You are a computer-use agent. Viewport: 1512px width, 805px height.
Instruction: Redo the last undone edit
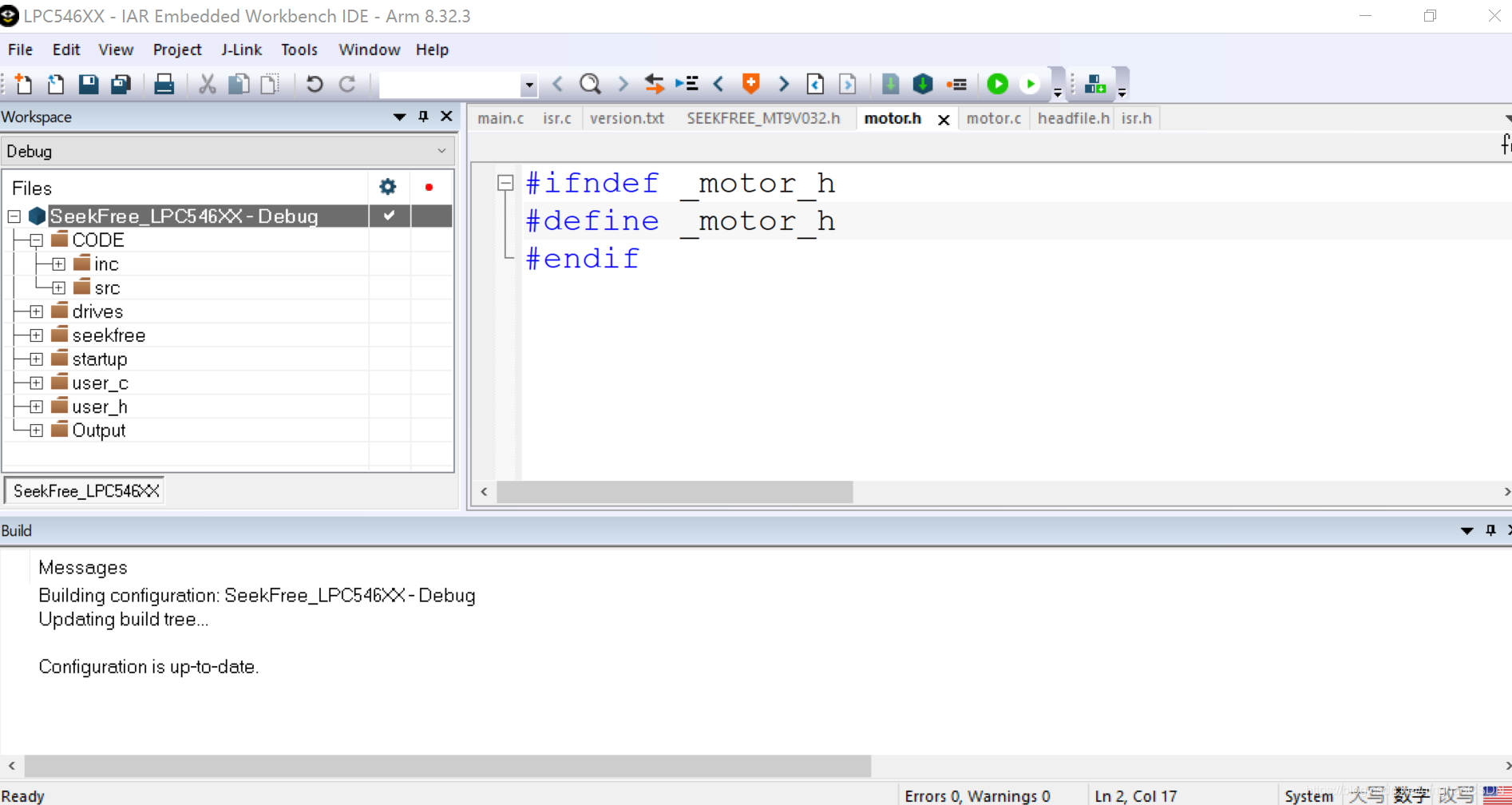tap(347, 84)
